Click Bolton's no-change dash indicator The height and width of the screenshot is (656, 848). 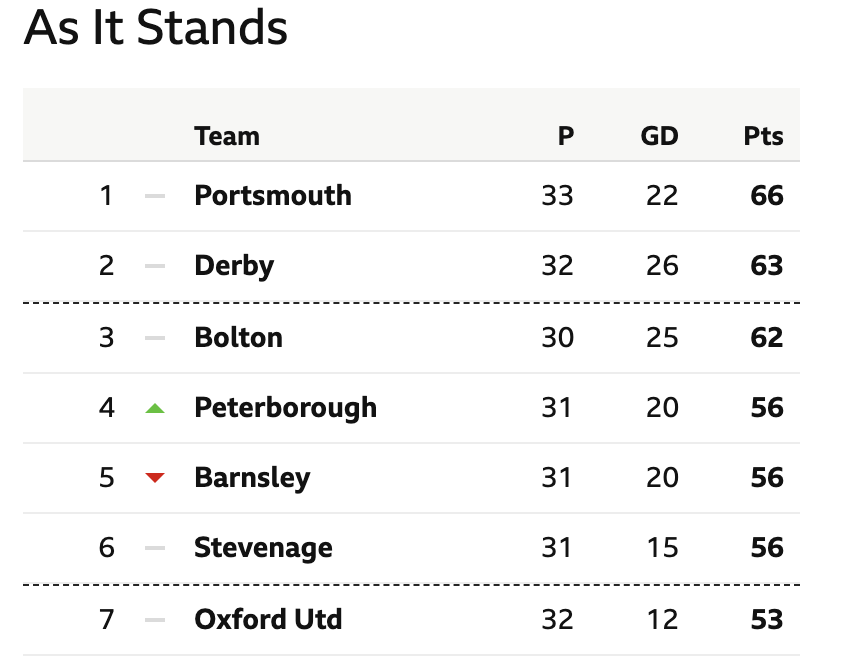point(155,338)
